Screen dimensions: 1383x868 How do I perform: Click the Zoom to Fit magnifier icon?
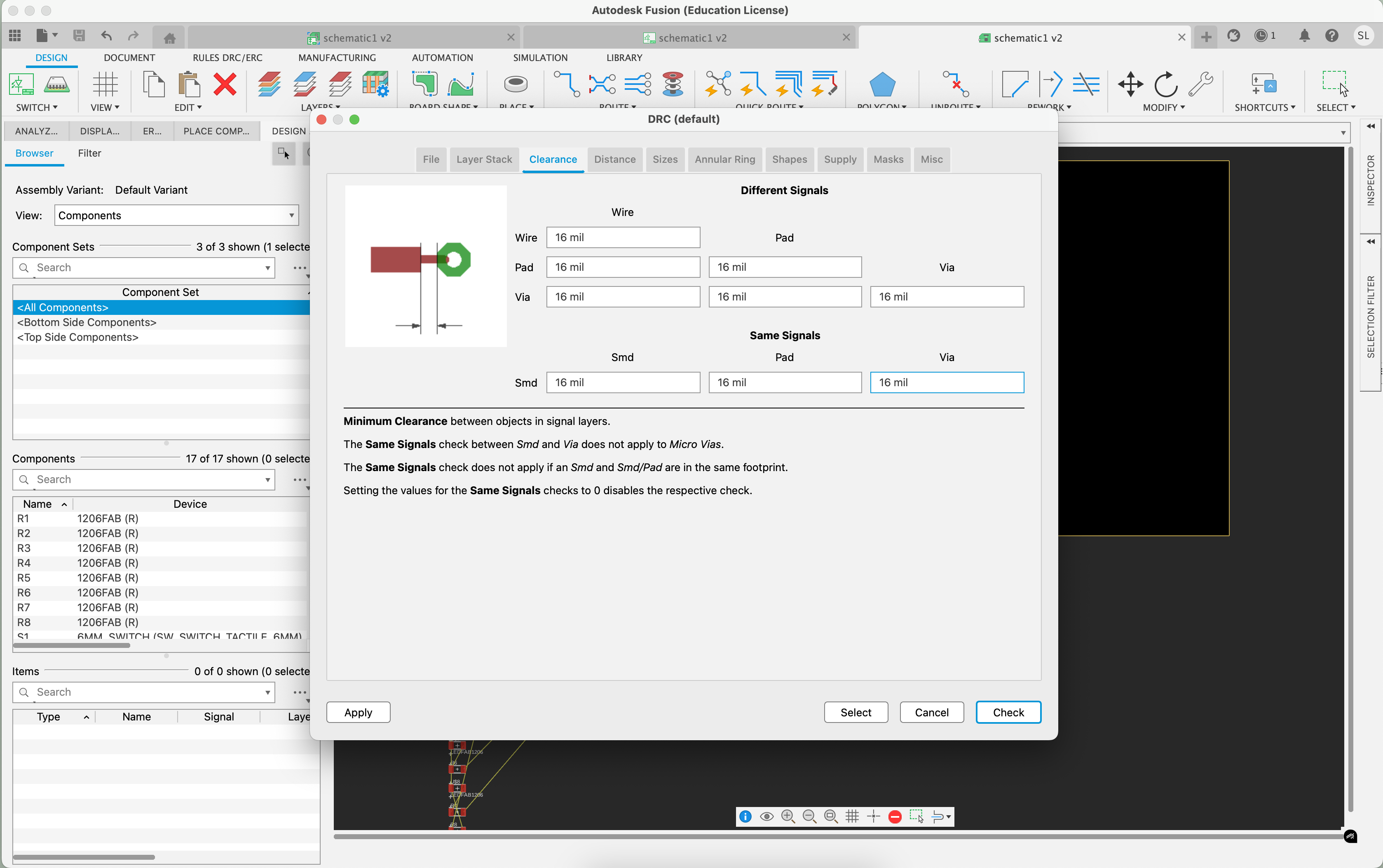pos(830,816)
